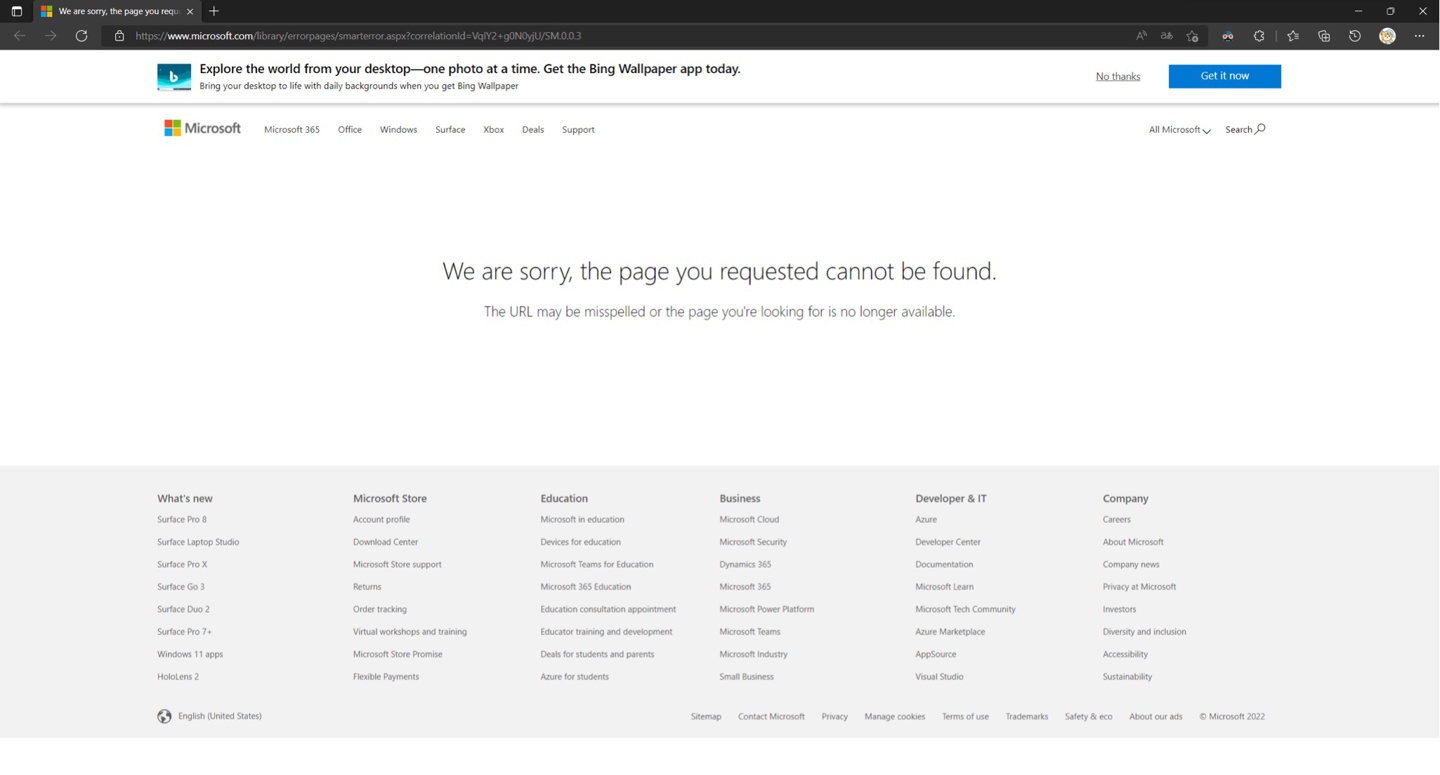Open Microsoft in education link

point(582,520)
